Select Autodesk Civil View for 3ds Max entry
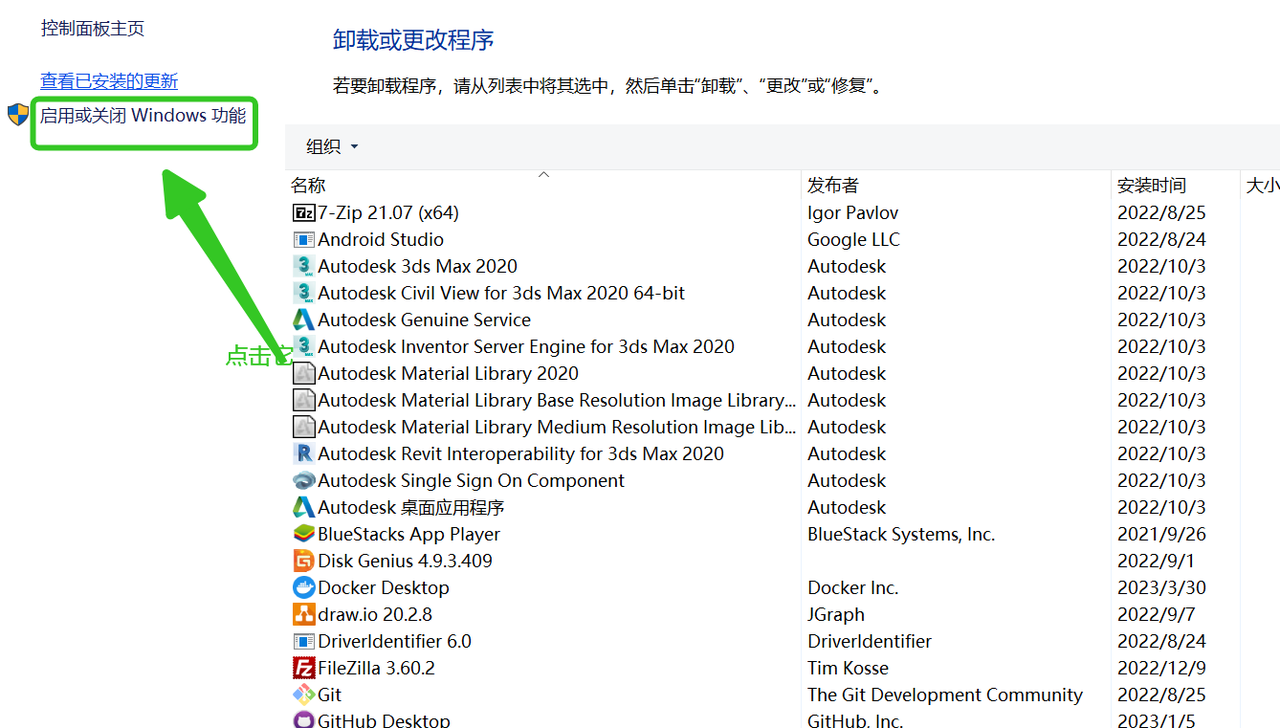 pyautogui.click(x=502, y=293)
